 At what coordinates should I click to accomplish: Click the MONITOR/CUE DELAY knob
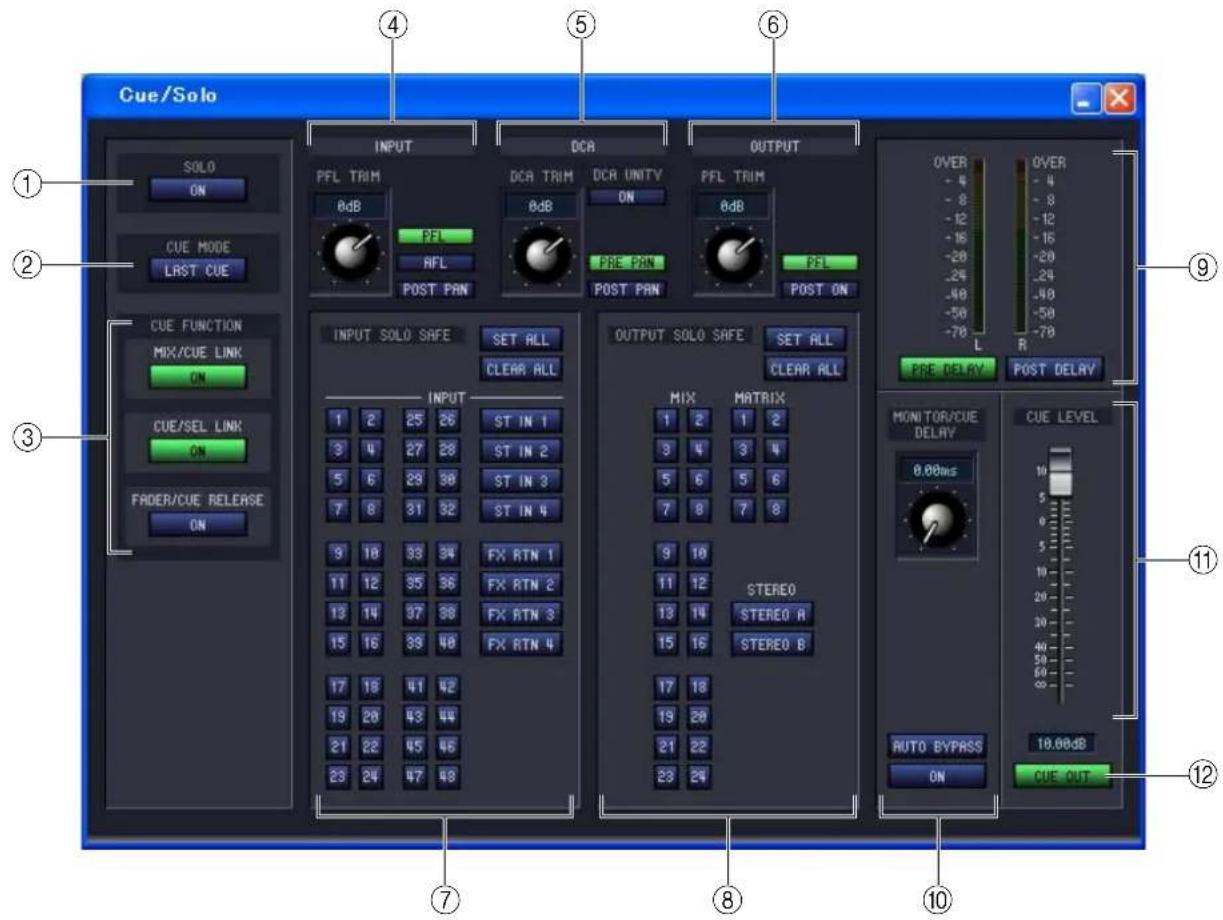coord(936,520)
